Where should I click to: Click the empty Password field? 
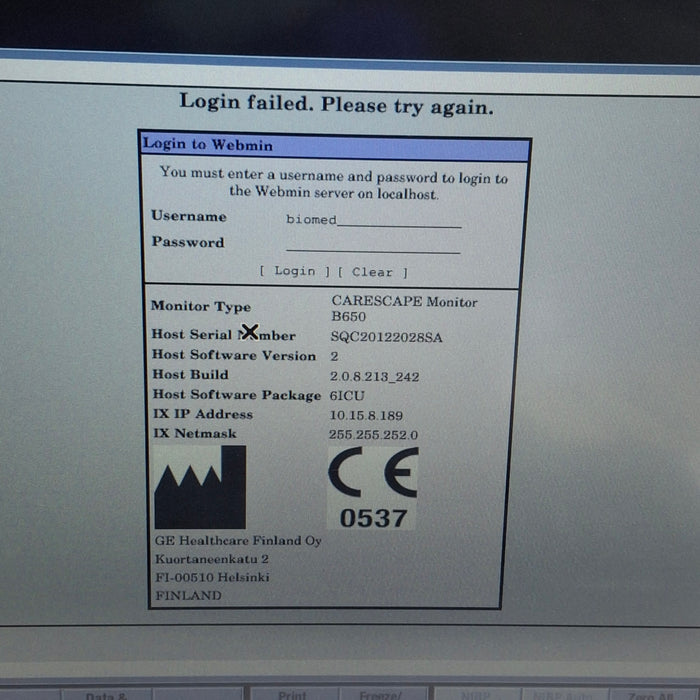point(372,244)
